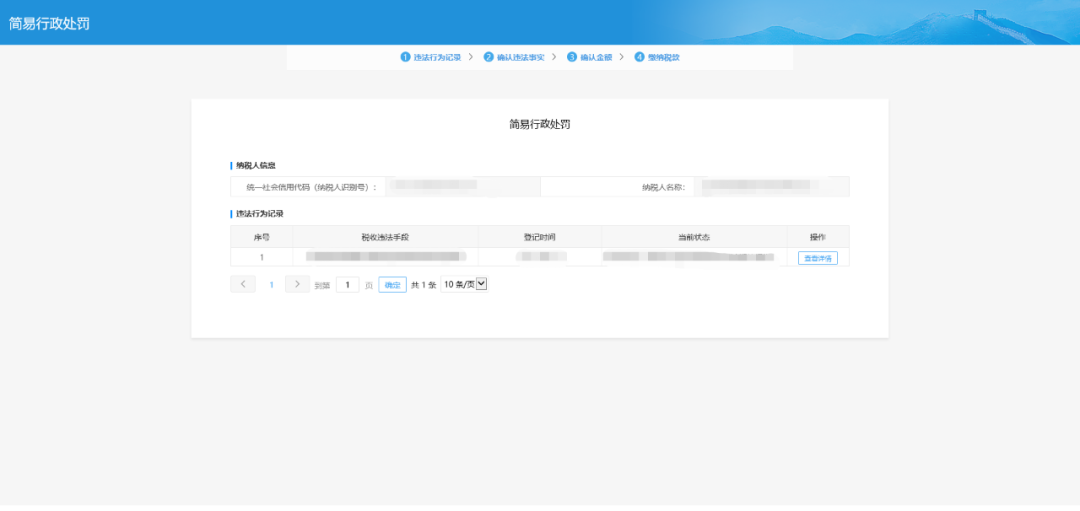Click step 4 缴纳税款 number icon

click(x=639, y=57)
